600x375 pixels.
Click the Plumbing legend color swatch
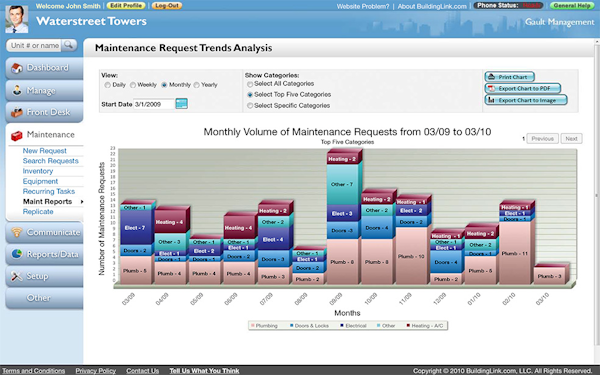pos(253,325)
